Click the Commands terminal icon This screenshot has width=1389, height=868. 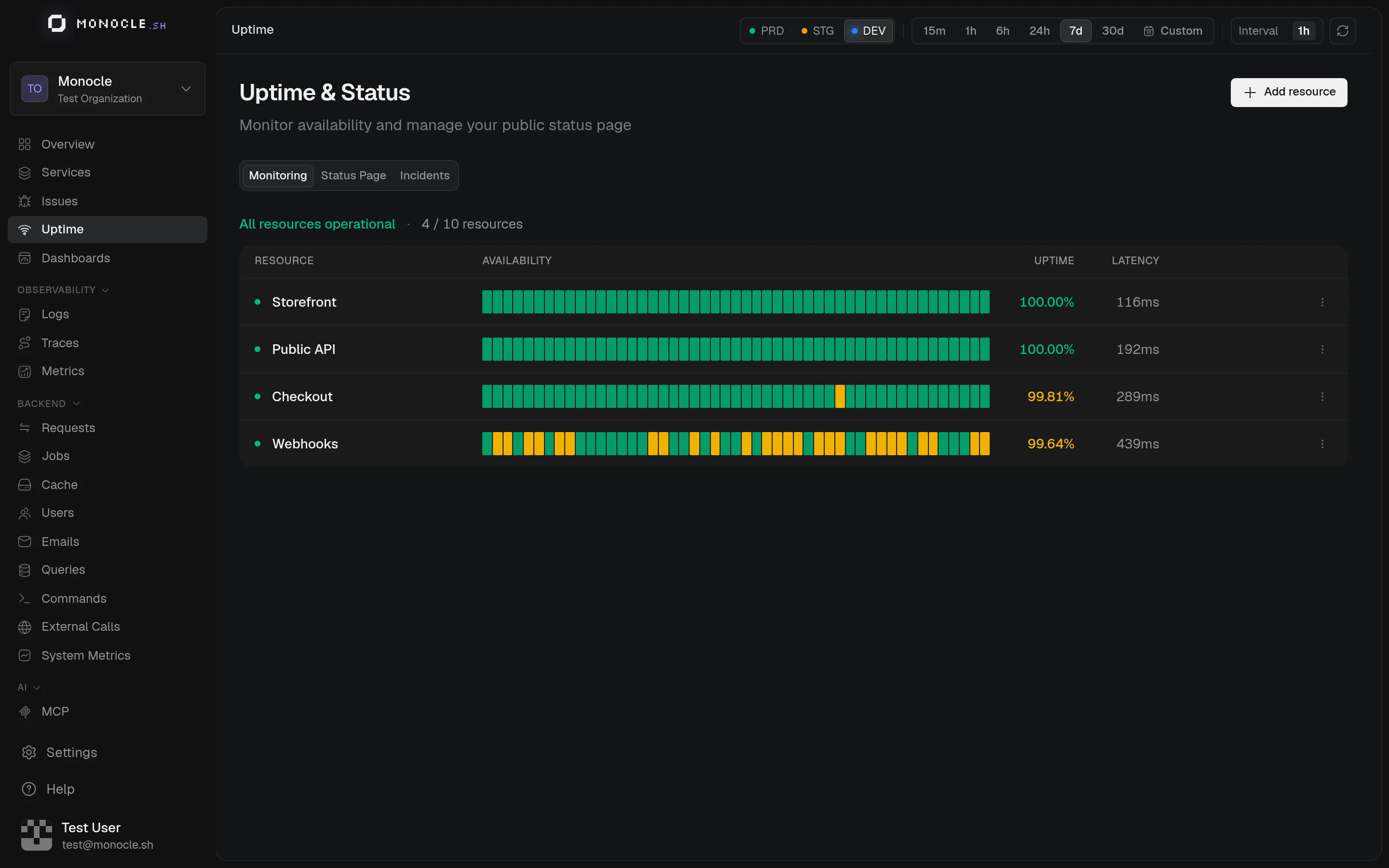pos(24,599)
